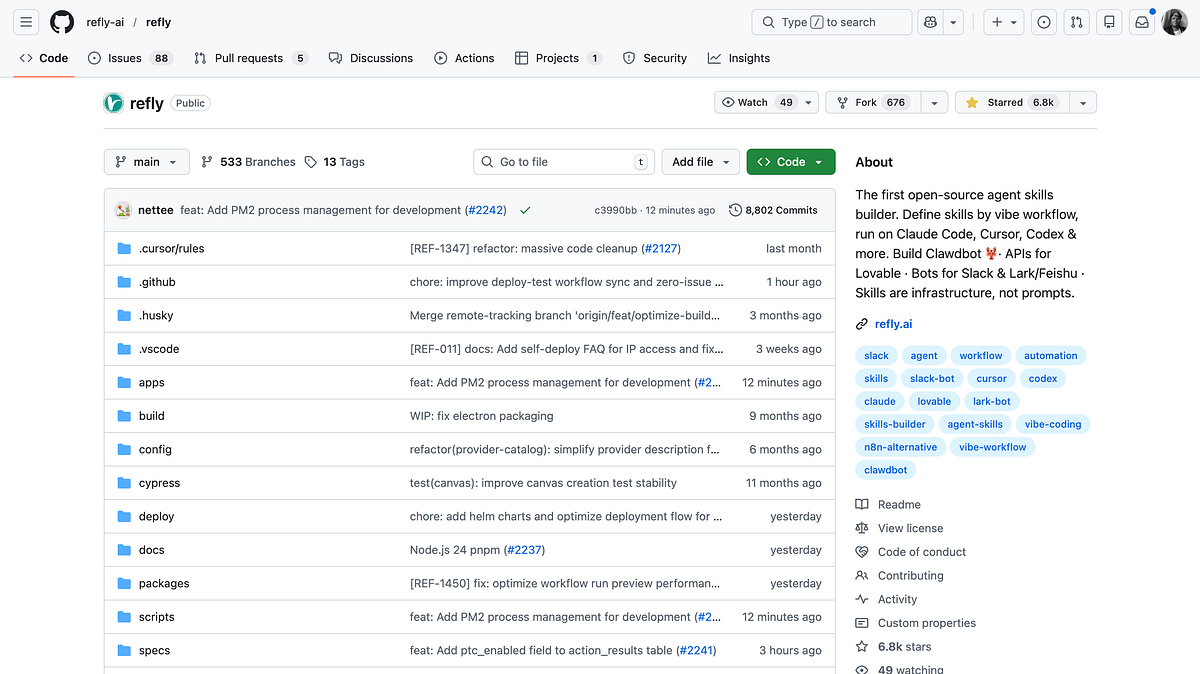Click the clock icon by 8,802 Commits

click(x=736, y=210)
